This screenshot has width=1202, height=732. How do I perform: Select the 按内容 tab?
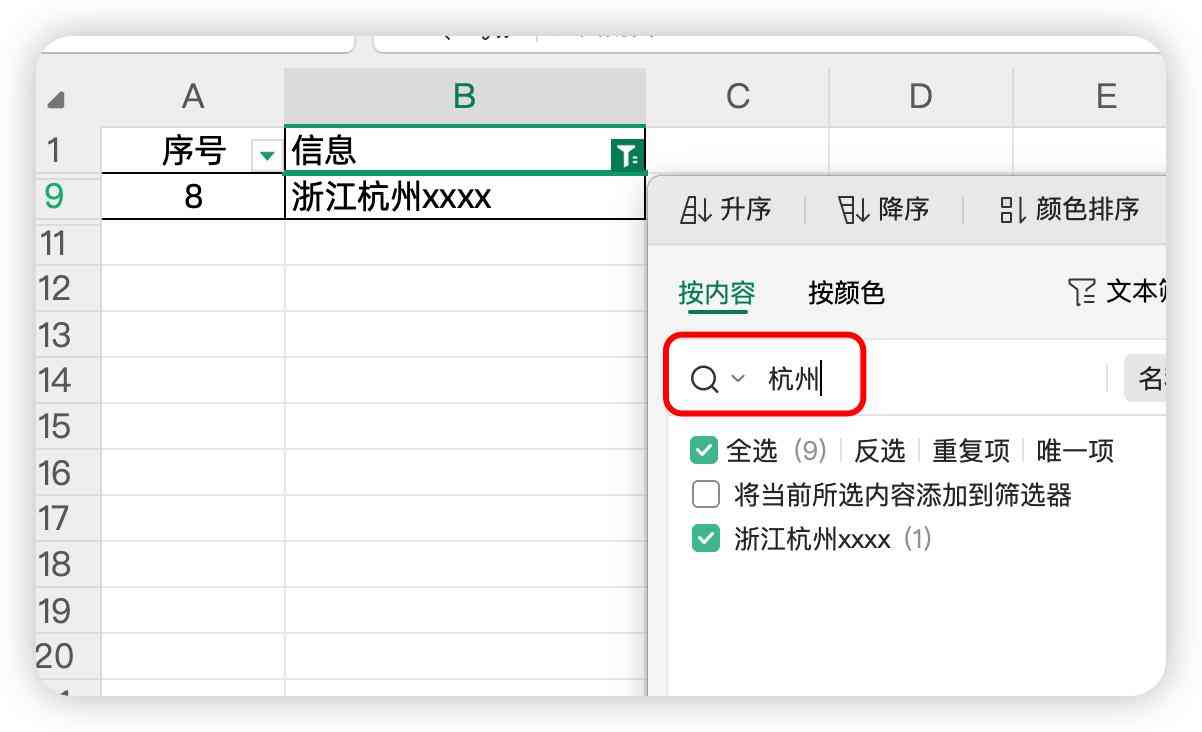pos(718,290)
